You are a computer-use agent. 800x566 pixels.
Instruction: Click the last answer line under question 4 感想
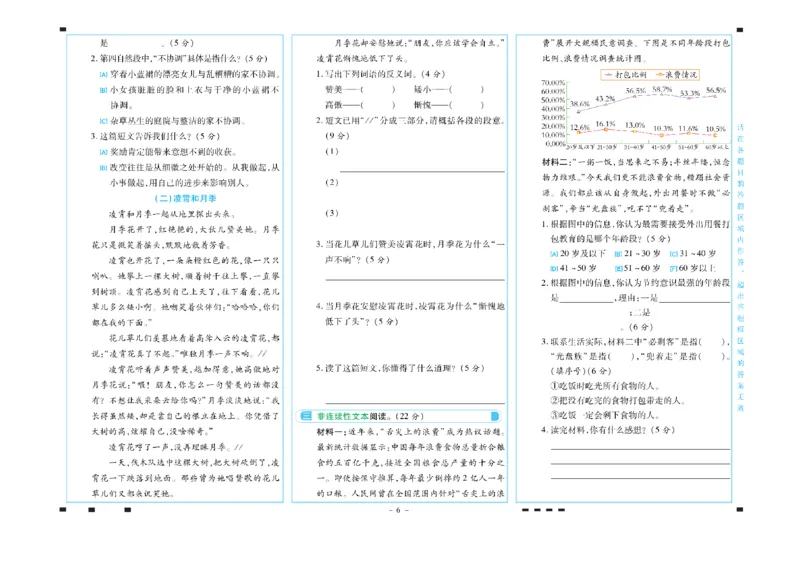click(640, 478)
